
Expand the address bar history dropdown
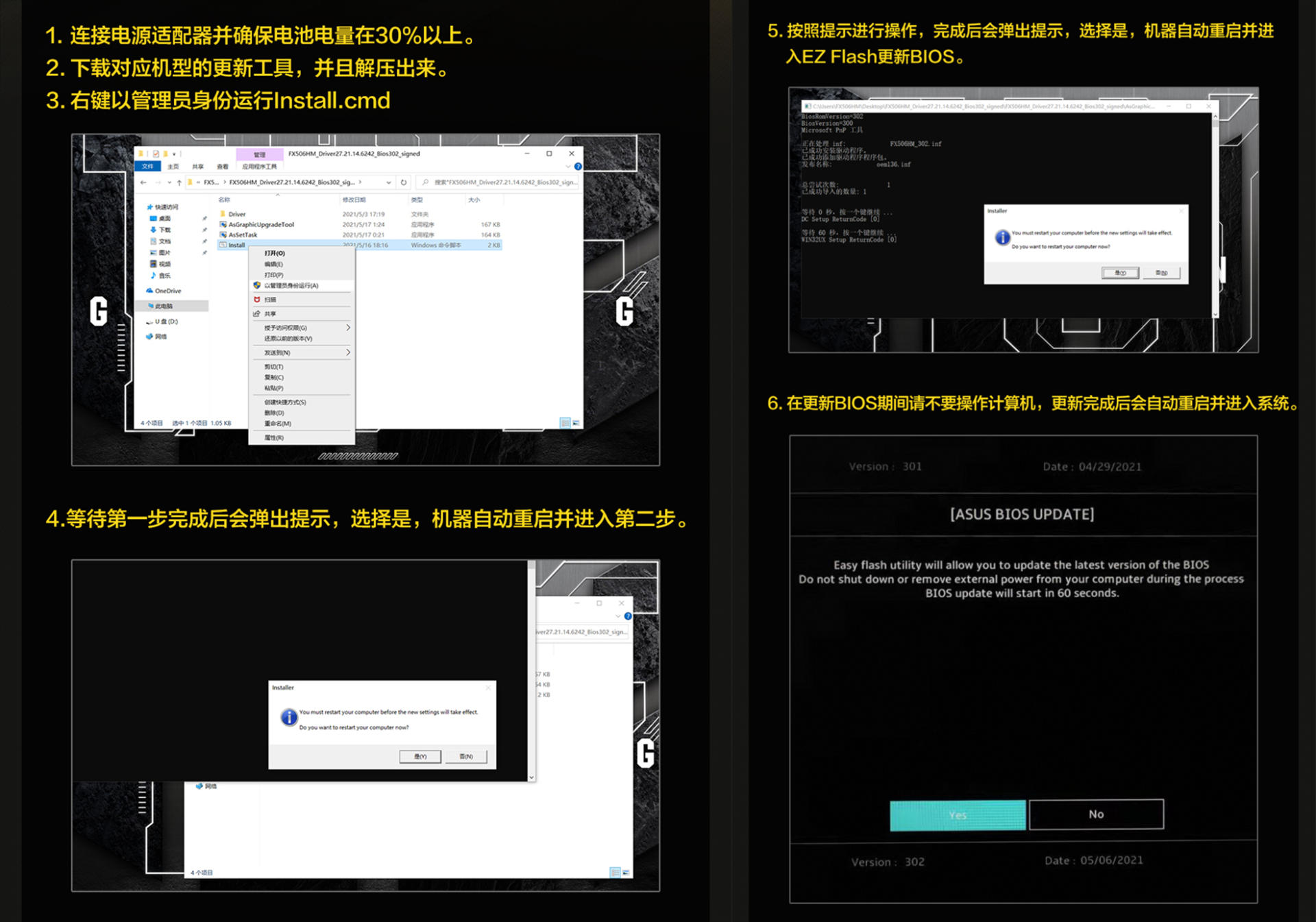tap(389, 182)
